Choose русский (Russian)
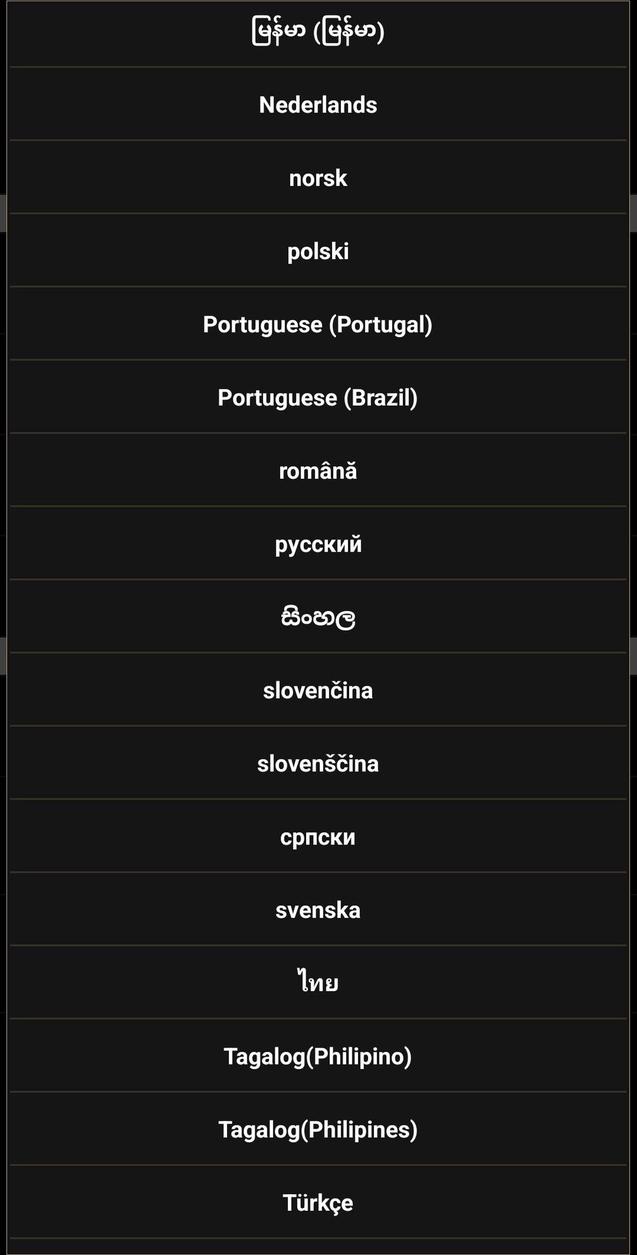 [x=318, y=543]
